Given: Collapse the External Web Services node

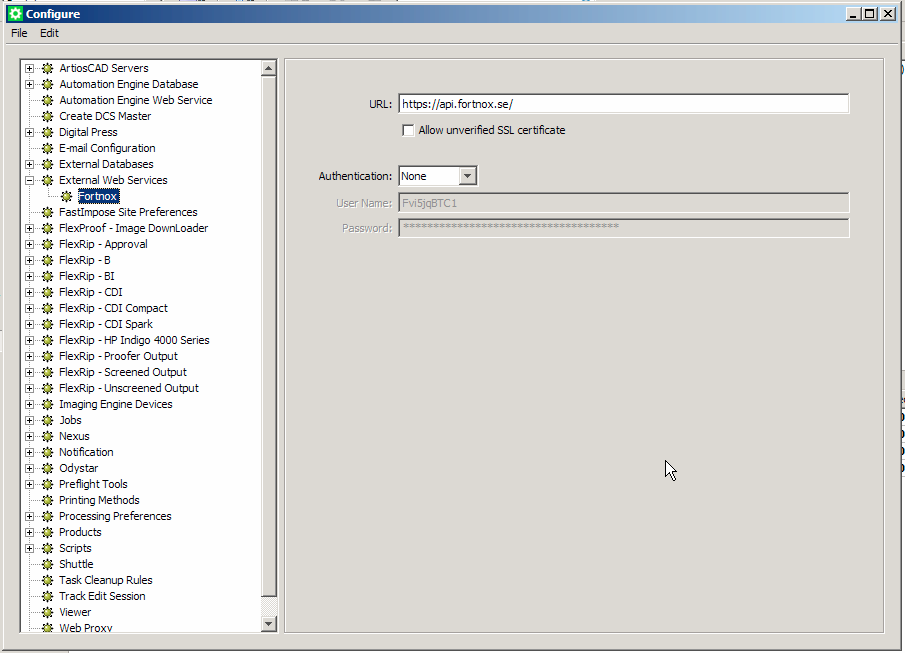Looking at the screenshot, I should tap(30, 180).
